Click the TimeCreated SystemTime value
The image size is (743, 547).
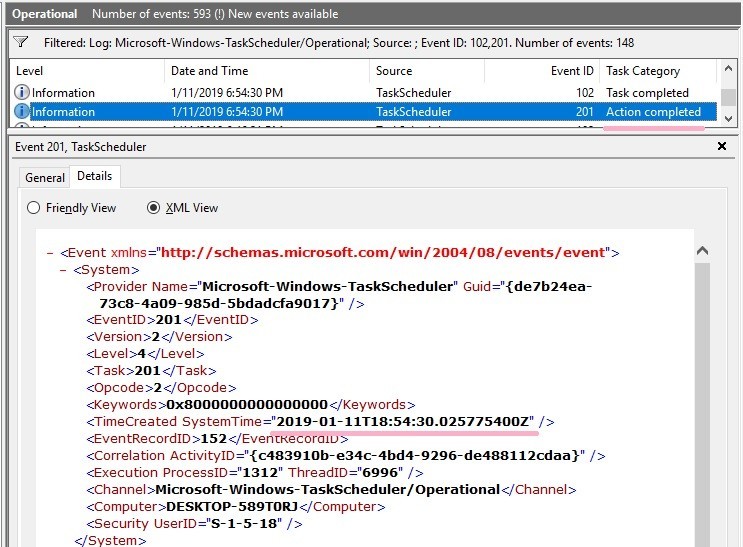click(x=403, y=421)
